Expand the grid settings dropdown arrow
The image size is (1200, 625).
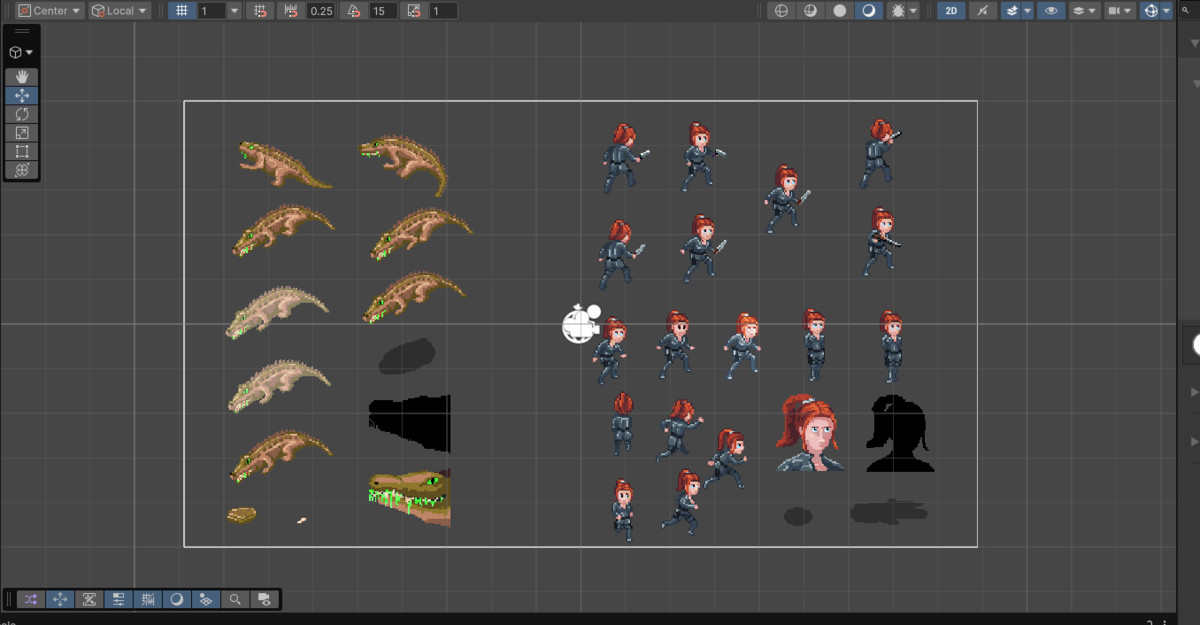235,11
